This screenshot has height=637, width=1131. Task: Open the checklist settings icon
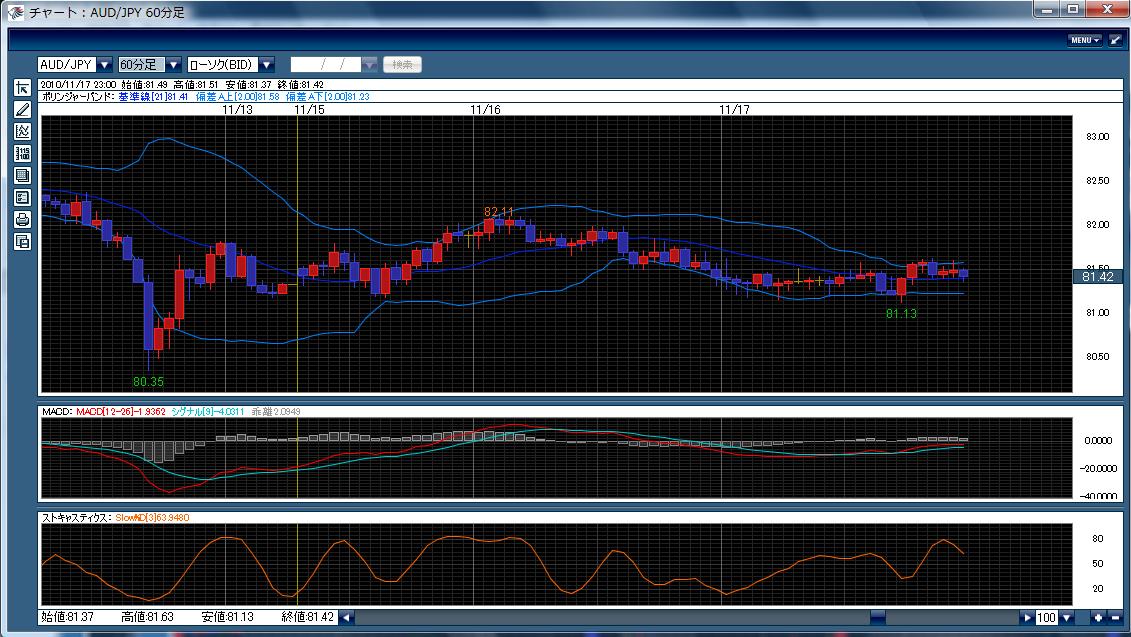(22, 197)
